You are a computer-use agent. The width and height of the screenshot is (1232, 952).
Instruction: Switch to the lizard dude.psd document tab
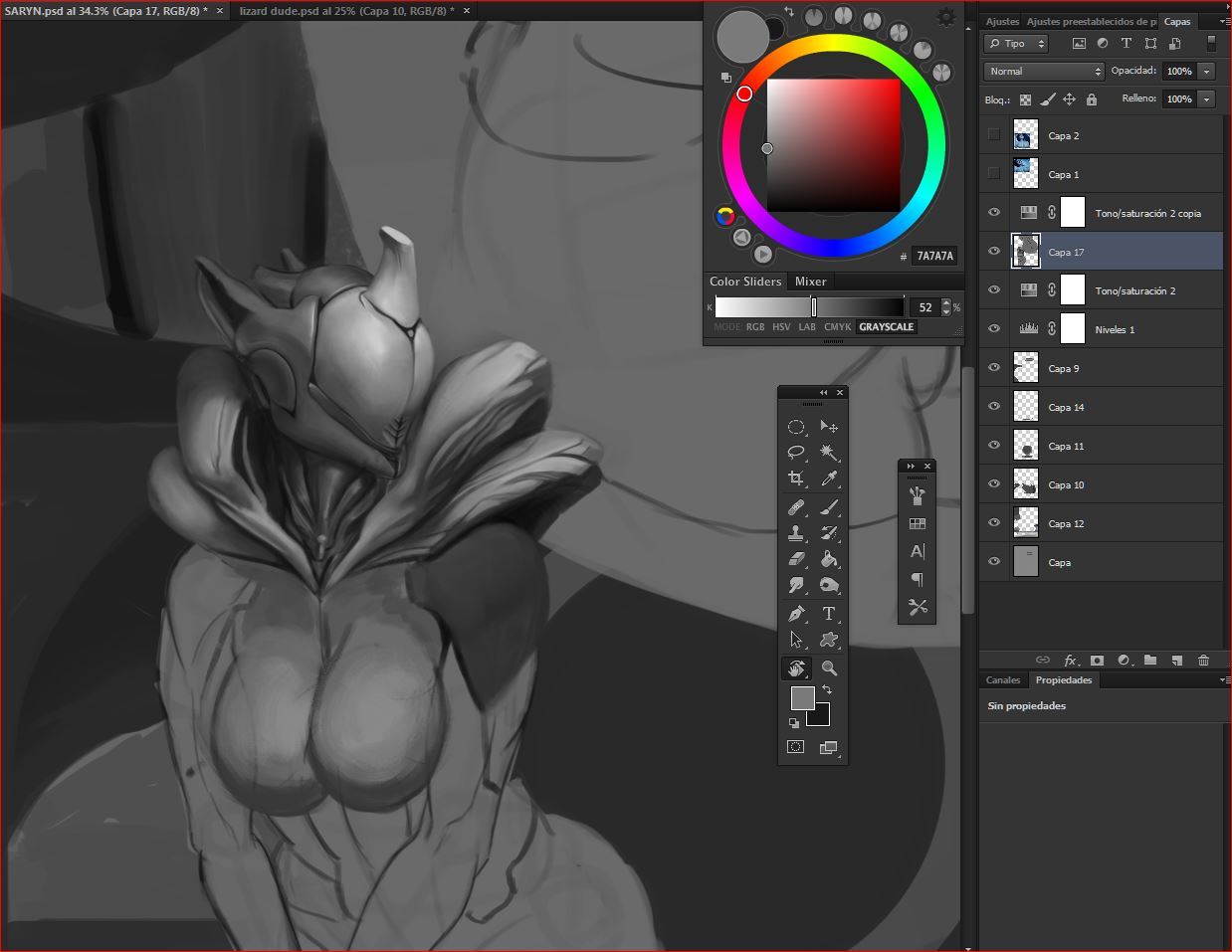click(346, 10)
